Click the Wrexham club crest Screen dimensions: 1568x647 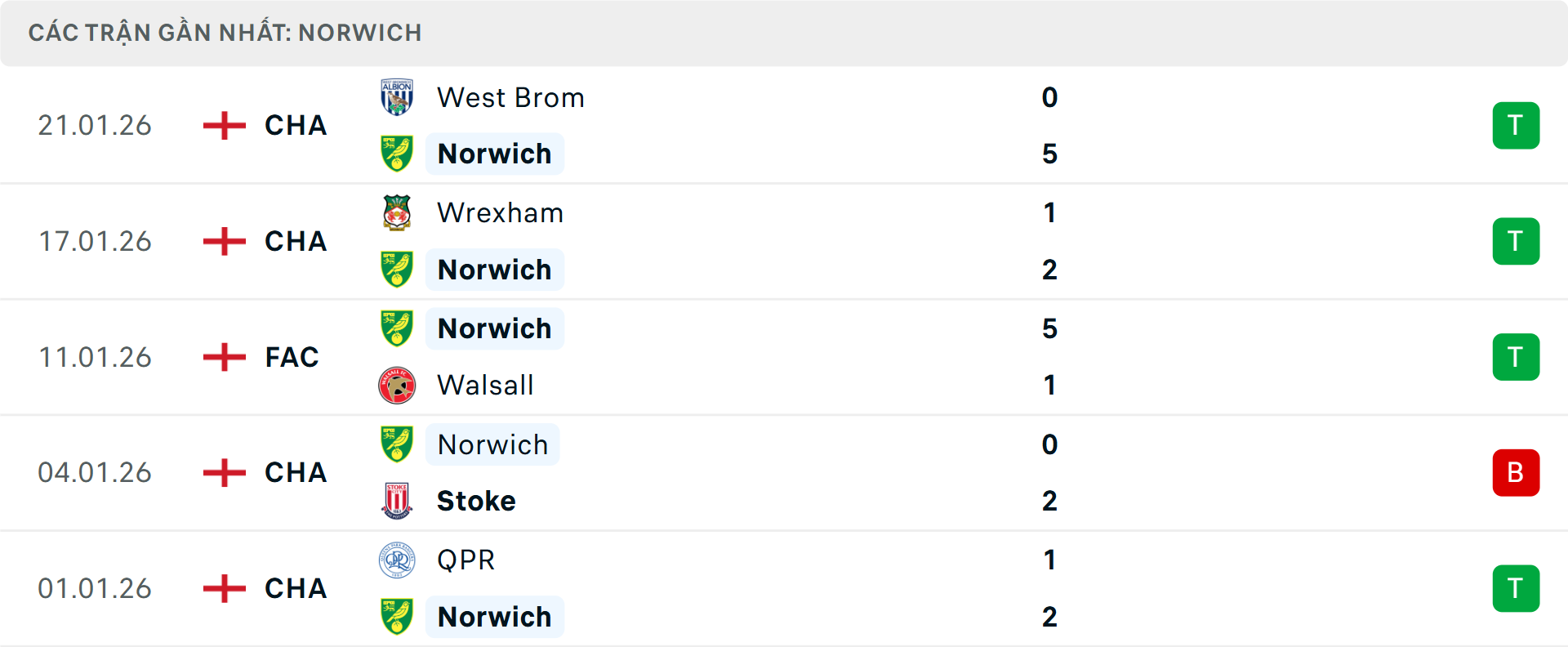pyautogui.click(x=397, y=213)
